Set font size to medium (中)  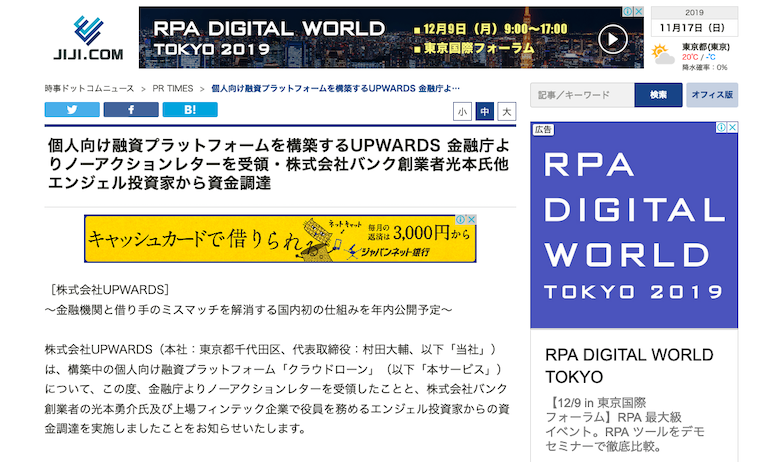point(485,111)
